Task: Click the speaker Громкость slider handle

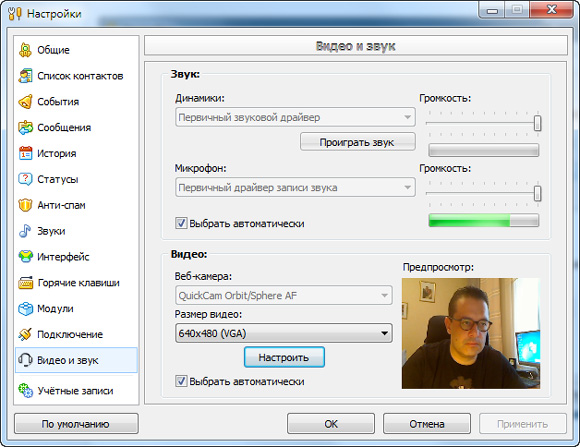Action: 537,123
